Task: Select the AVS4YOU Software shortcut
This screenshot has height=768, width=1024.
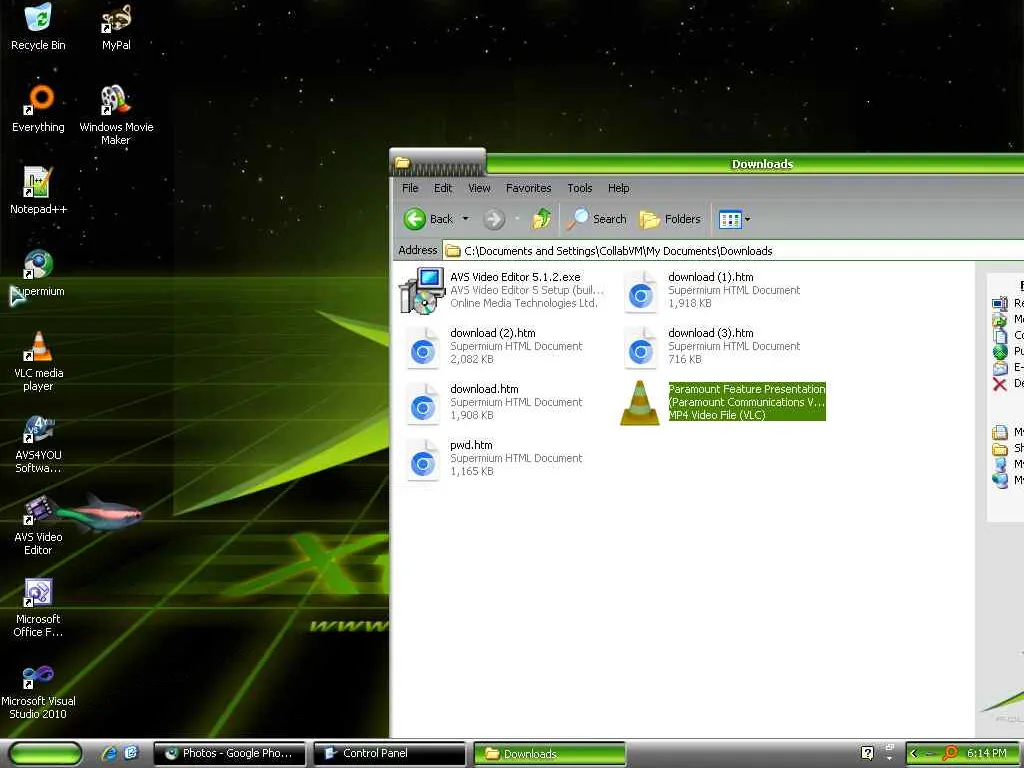Action: 38,444
